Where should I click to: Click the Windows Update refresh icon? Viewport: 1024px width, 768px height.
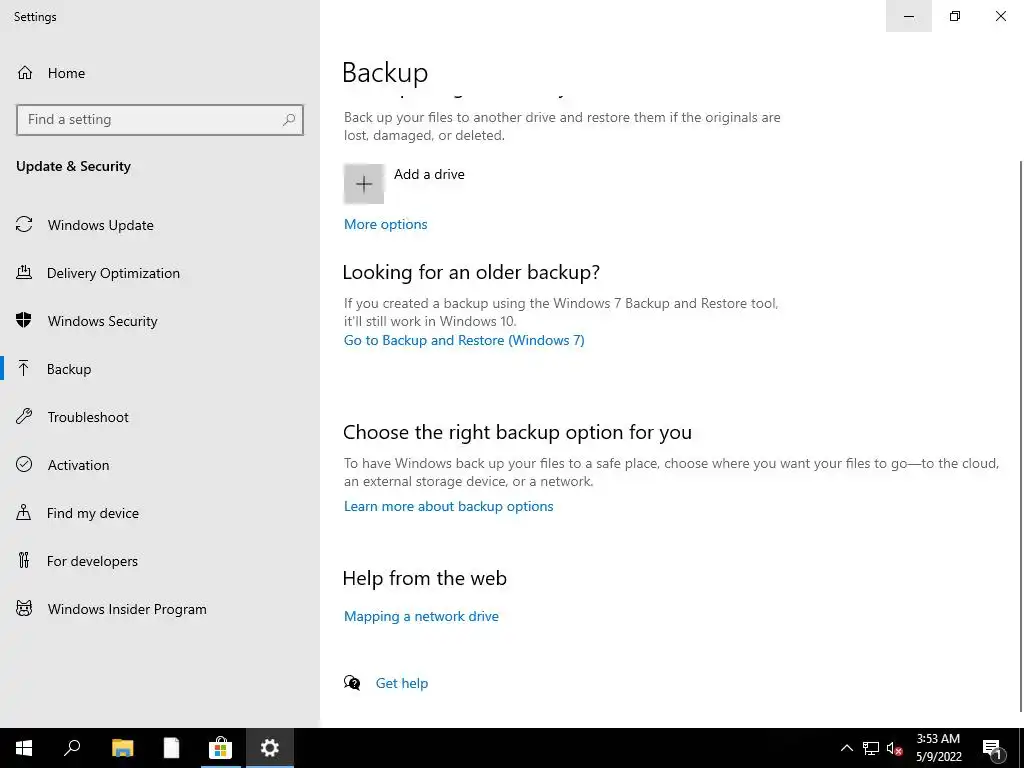pos(24,225)
